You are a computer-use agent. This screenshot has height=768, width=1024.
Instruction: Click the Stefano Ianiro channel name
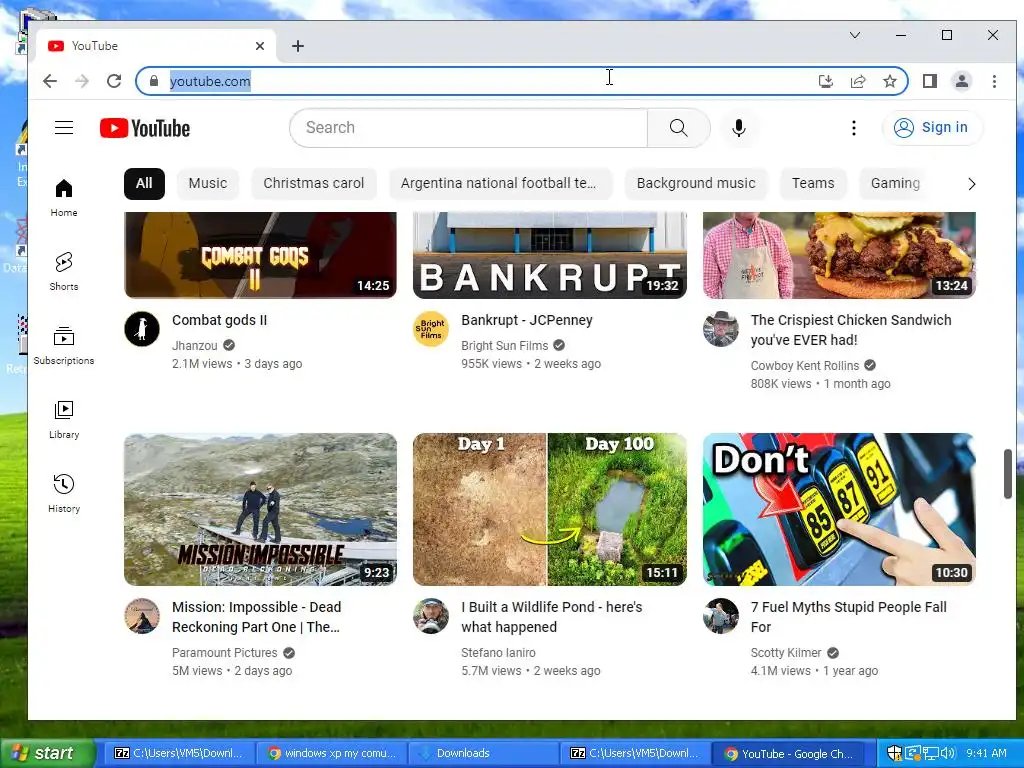pos(498,652)
